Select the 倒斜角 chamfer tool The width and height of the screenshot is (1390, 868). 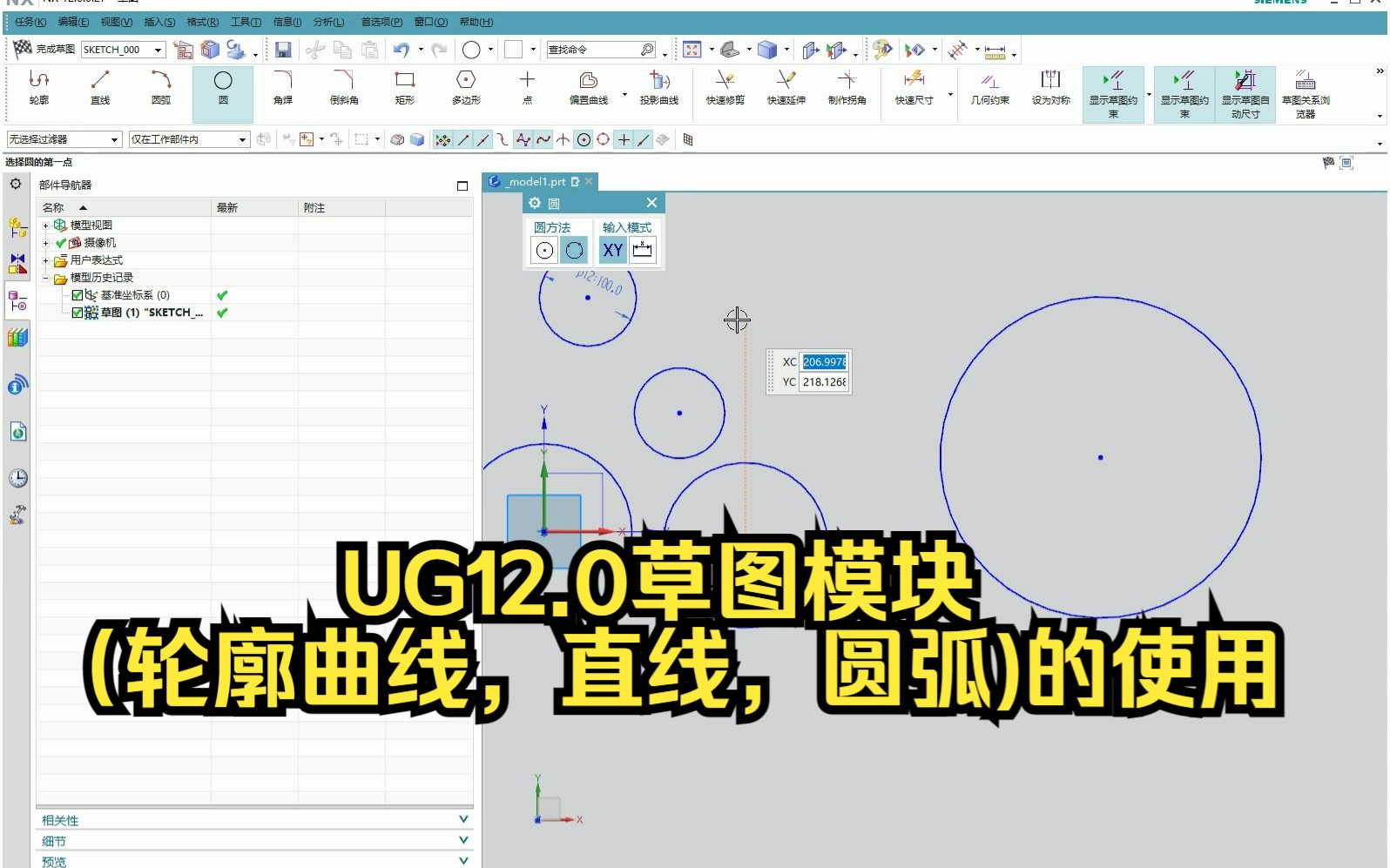[x=344, y=89]
